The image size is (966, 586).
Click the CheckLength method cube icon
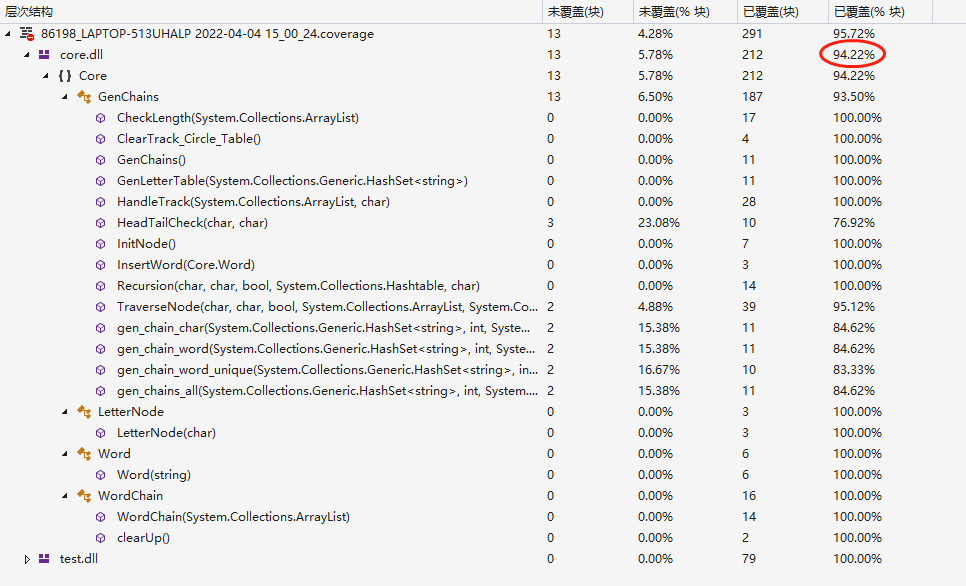[100, 118]
